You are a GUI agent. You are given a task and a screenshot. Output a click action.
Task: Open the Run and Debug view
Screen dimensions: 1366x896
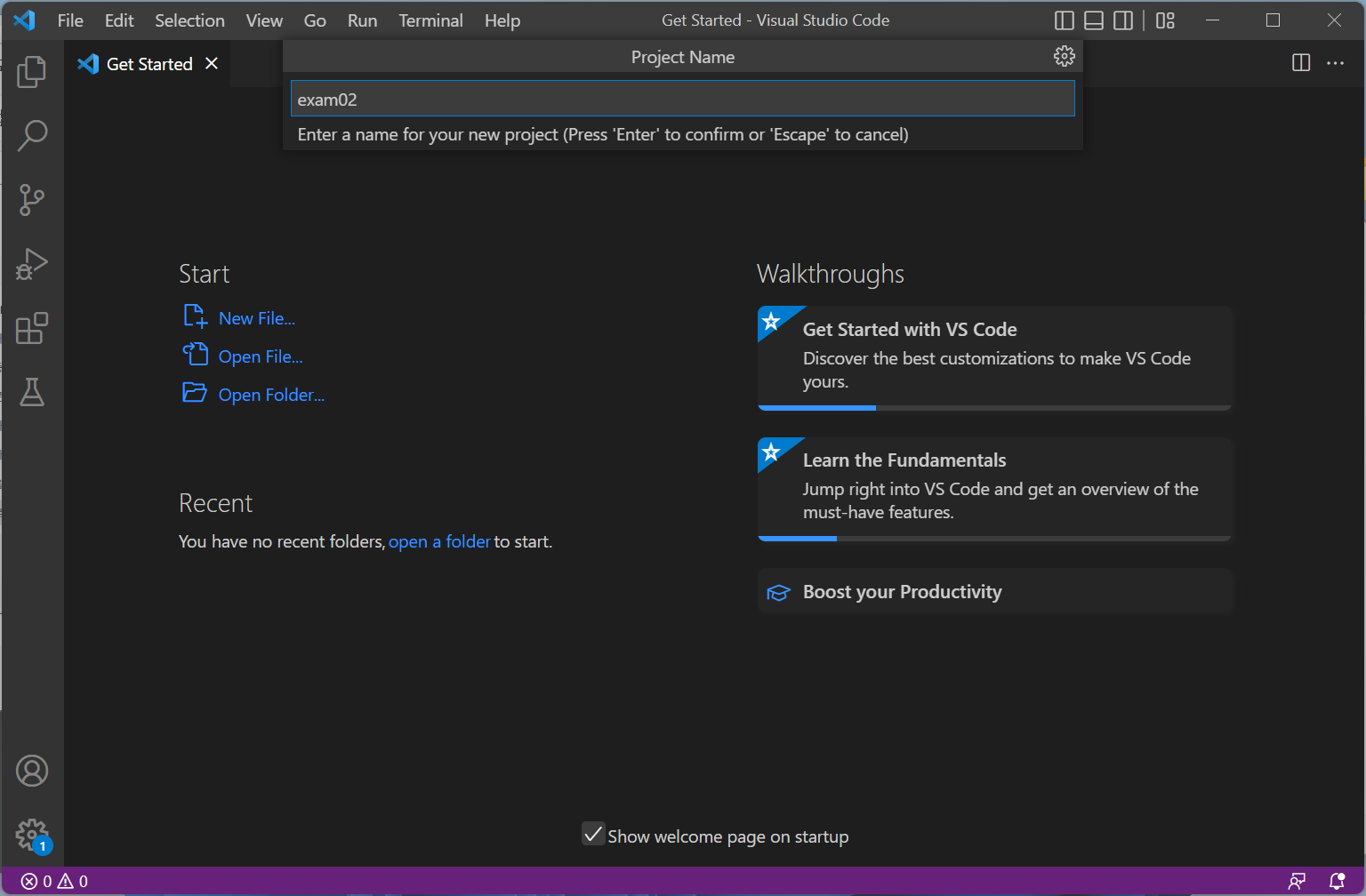pyautogui.click(x=32, y=264)
